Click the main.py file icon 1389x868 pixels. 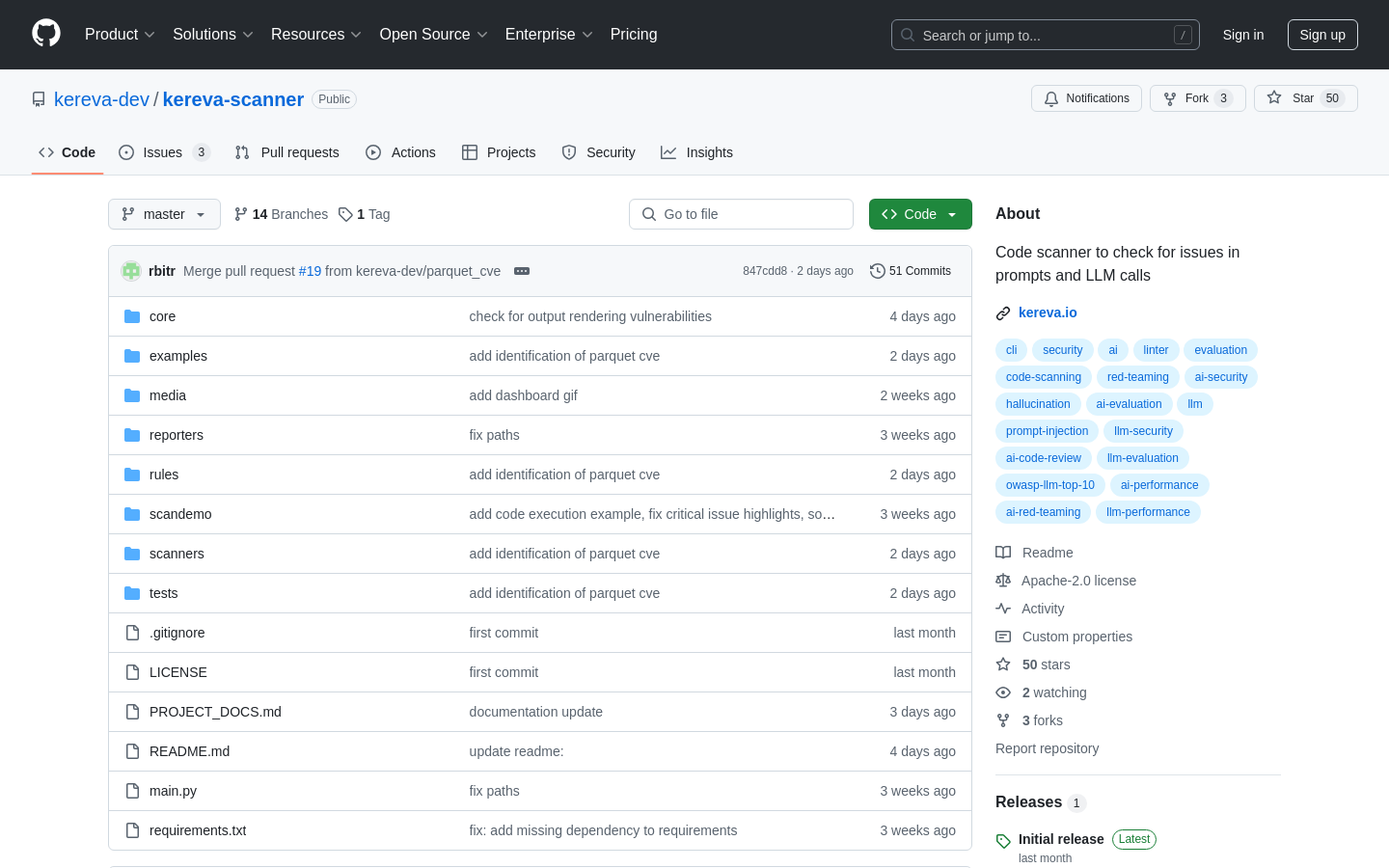coord(132,791)
